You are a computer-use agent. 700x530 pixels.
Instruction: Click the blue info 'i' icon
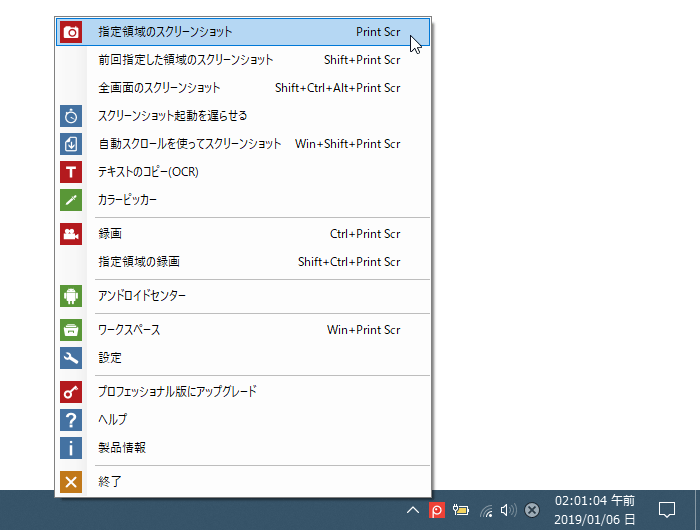[x=71, y=448]
